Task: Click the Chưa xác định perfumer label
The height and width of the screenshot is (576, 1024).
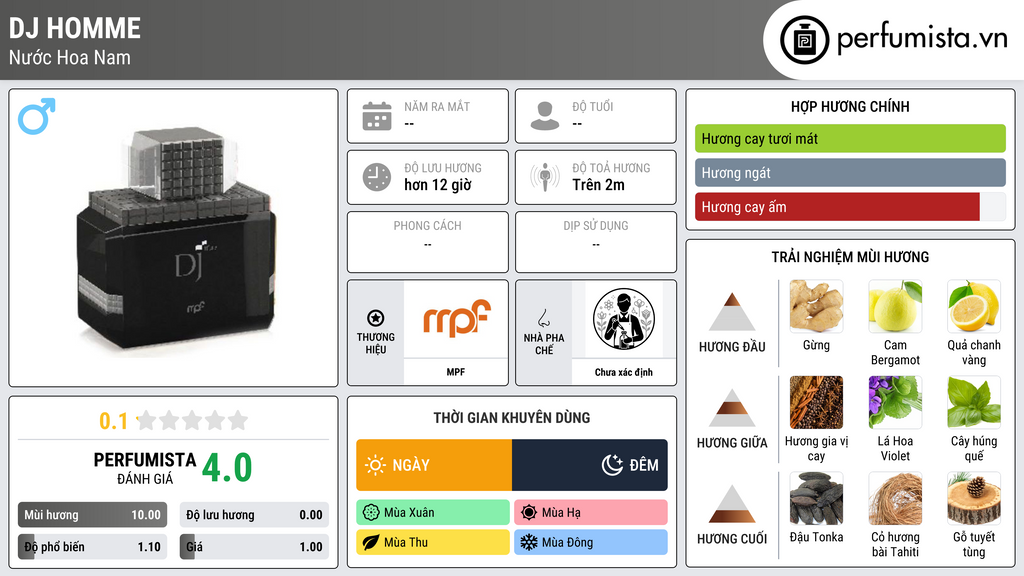Action: (x=624, y=372)
